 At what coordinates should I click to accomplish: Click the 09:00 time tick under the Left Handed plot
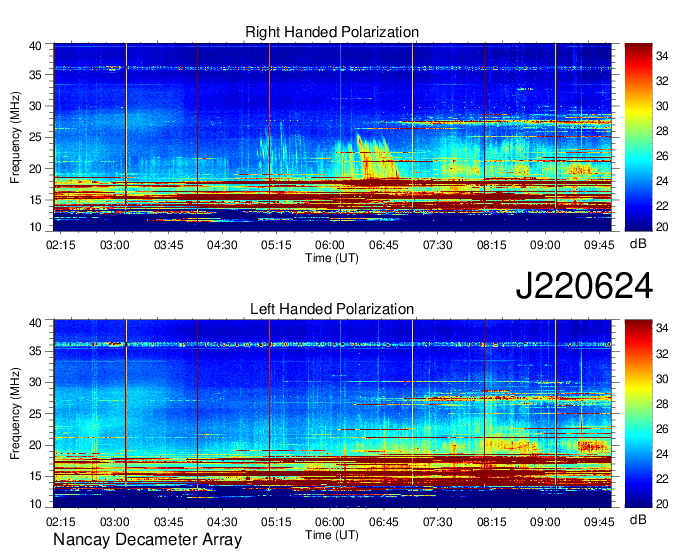click(545, 522)
